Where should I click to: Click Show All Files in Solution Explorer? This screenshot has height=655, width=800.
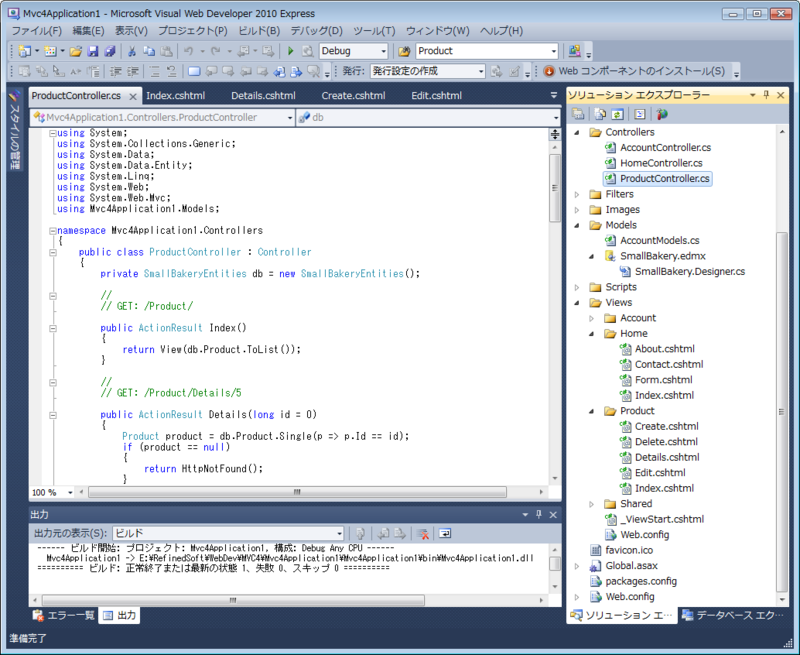coord(601,114)
